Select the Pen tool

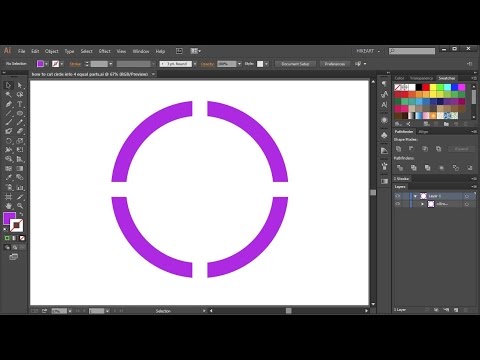tap(8, 104)
